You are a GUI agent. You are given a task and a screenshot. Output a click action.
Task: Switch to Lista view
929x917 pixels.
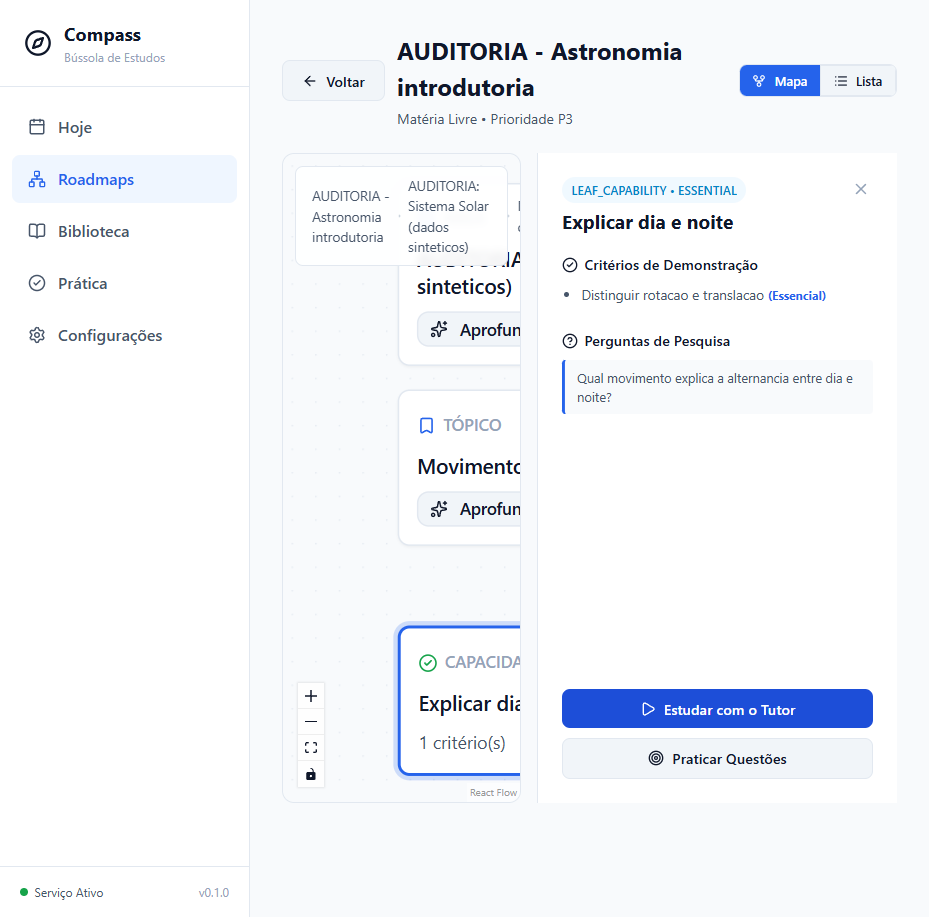858,81
